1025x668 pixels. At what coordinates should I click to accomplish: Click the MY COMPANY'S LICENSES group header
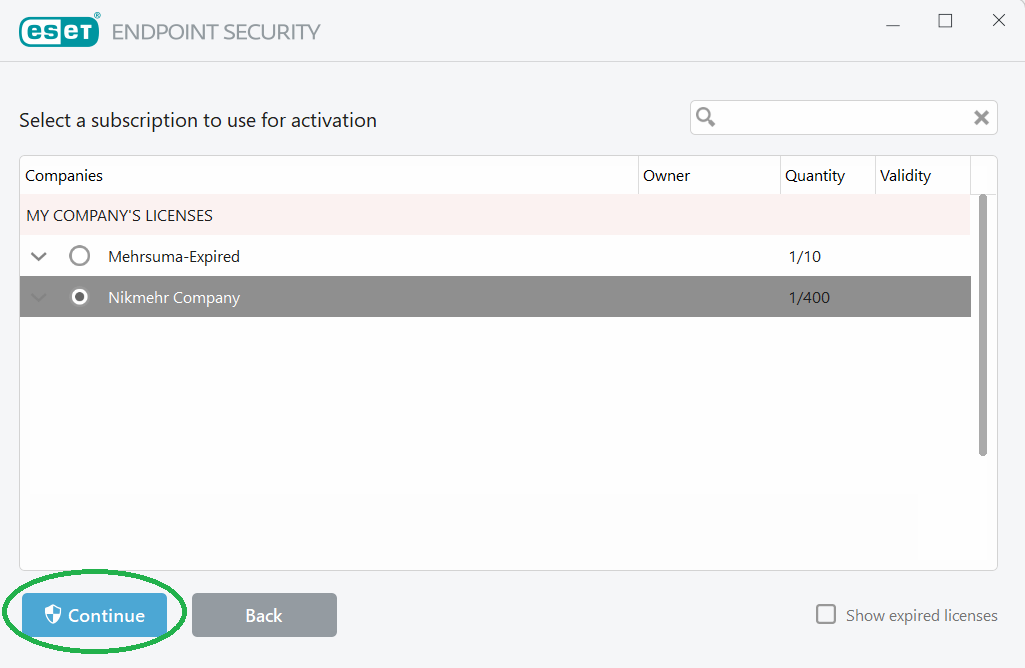119,216
